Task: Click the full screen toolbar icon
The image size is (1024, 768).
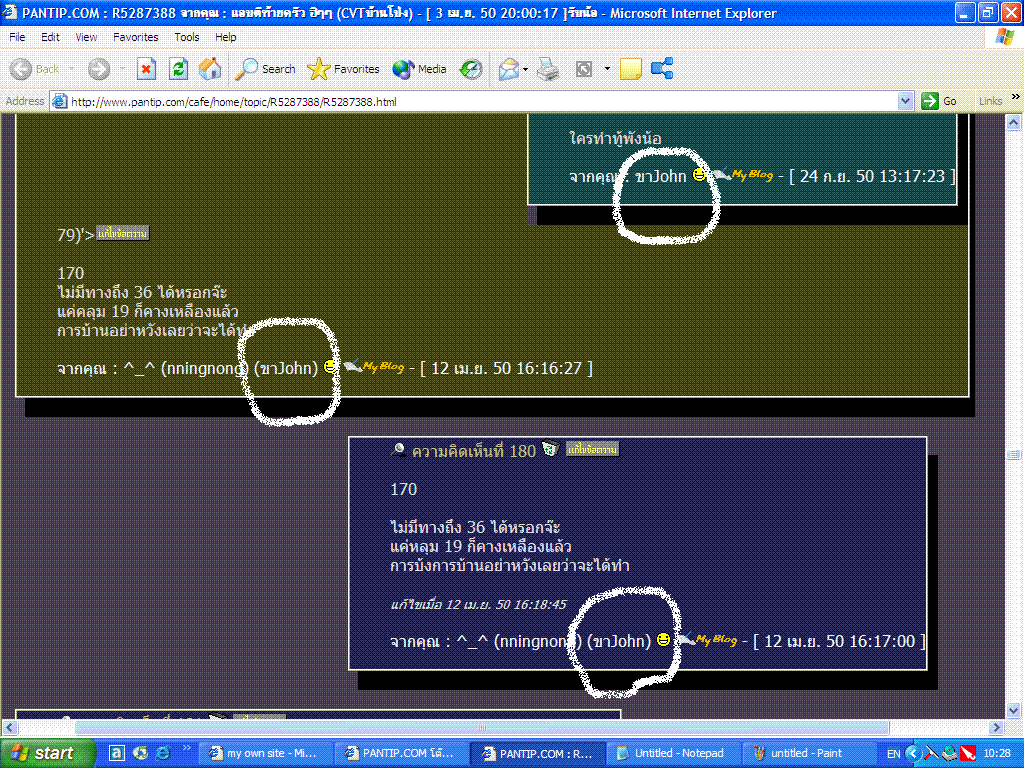Action: [584, 69]
